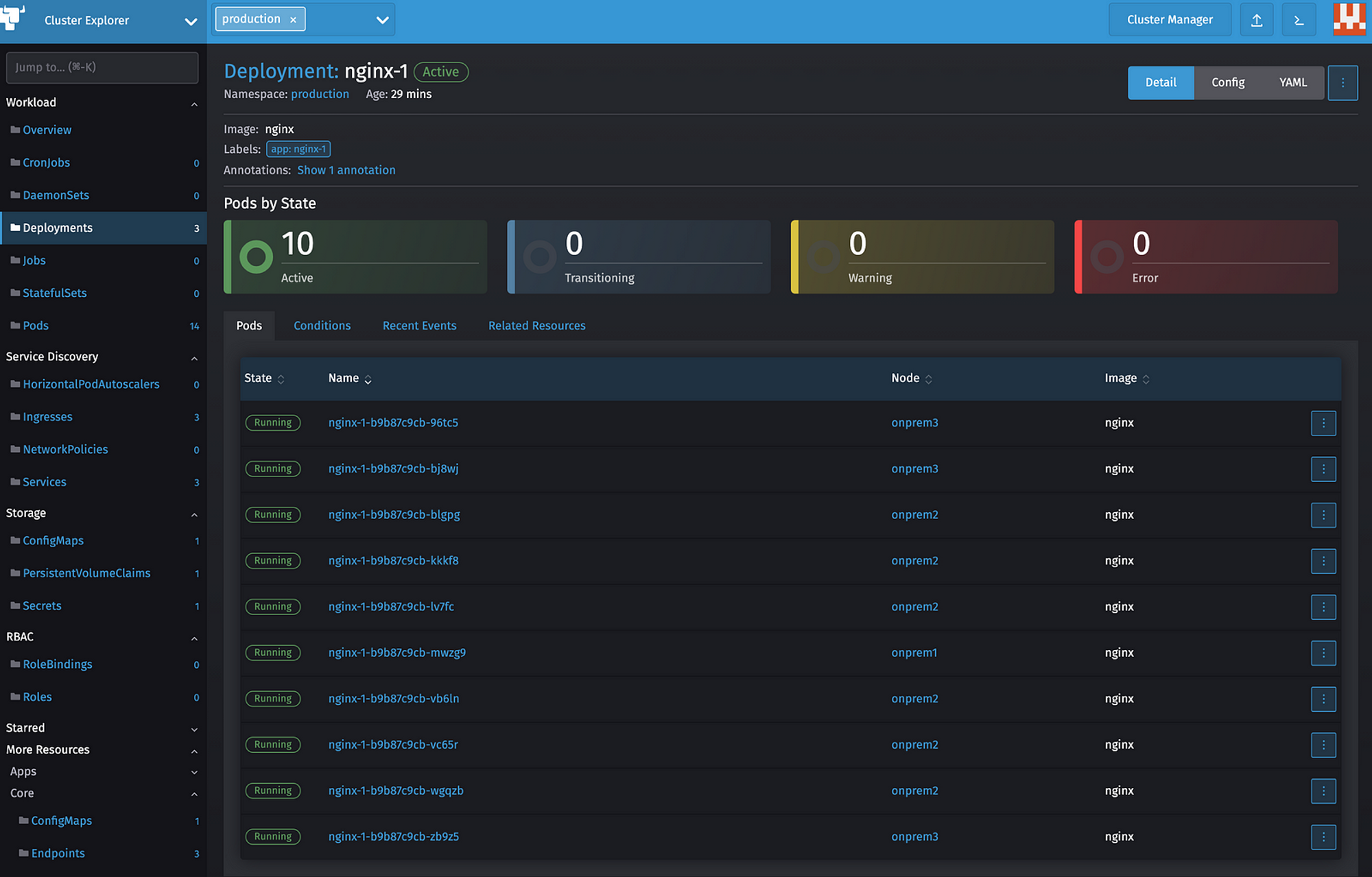
Task: Open the user avatar menu
Action: tap(1349, 19)
